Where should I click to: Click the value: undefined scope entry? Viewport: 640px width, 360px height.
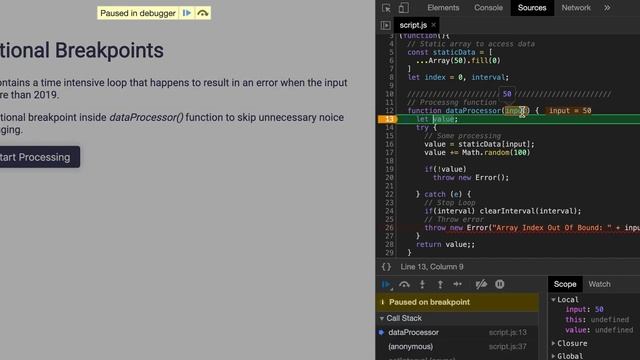click(x=599, y=330)
